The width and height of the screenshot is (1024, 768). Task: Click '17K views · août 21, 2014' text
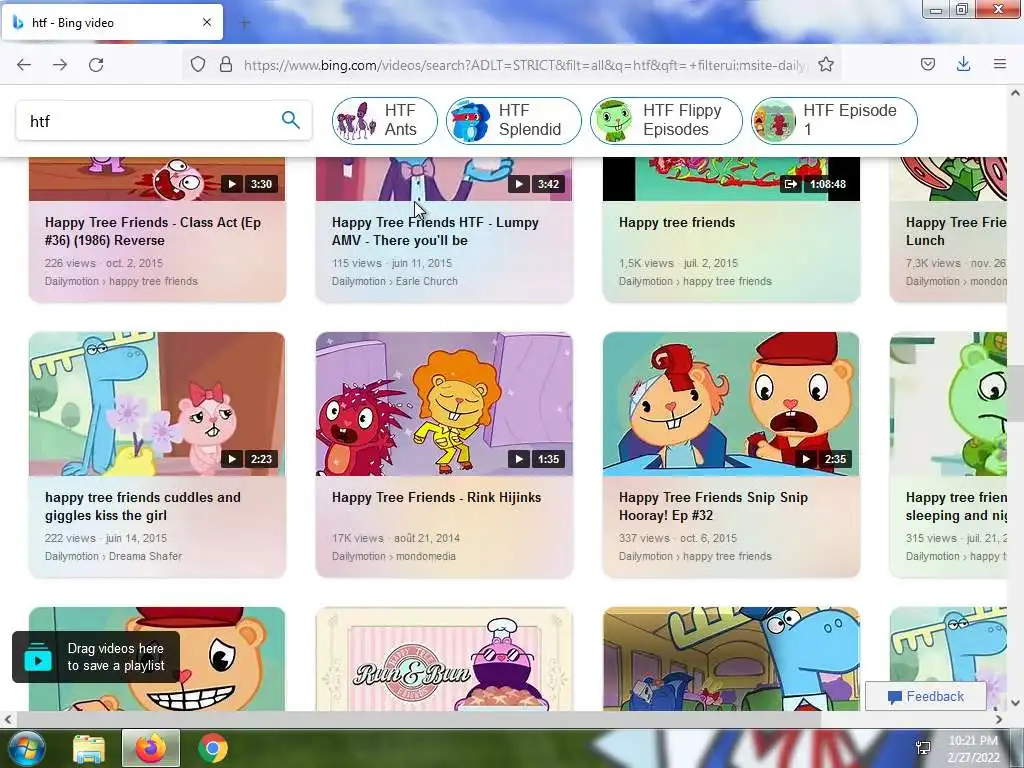[396, 538]
